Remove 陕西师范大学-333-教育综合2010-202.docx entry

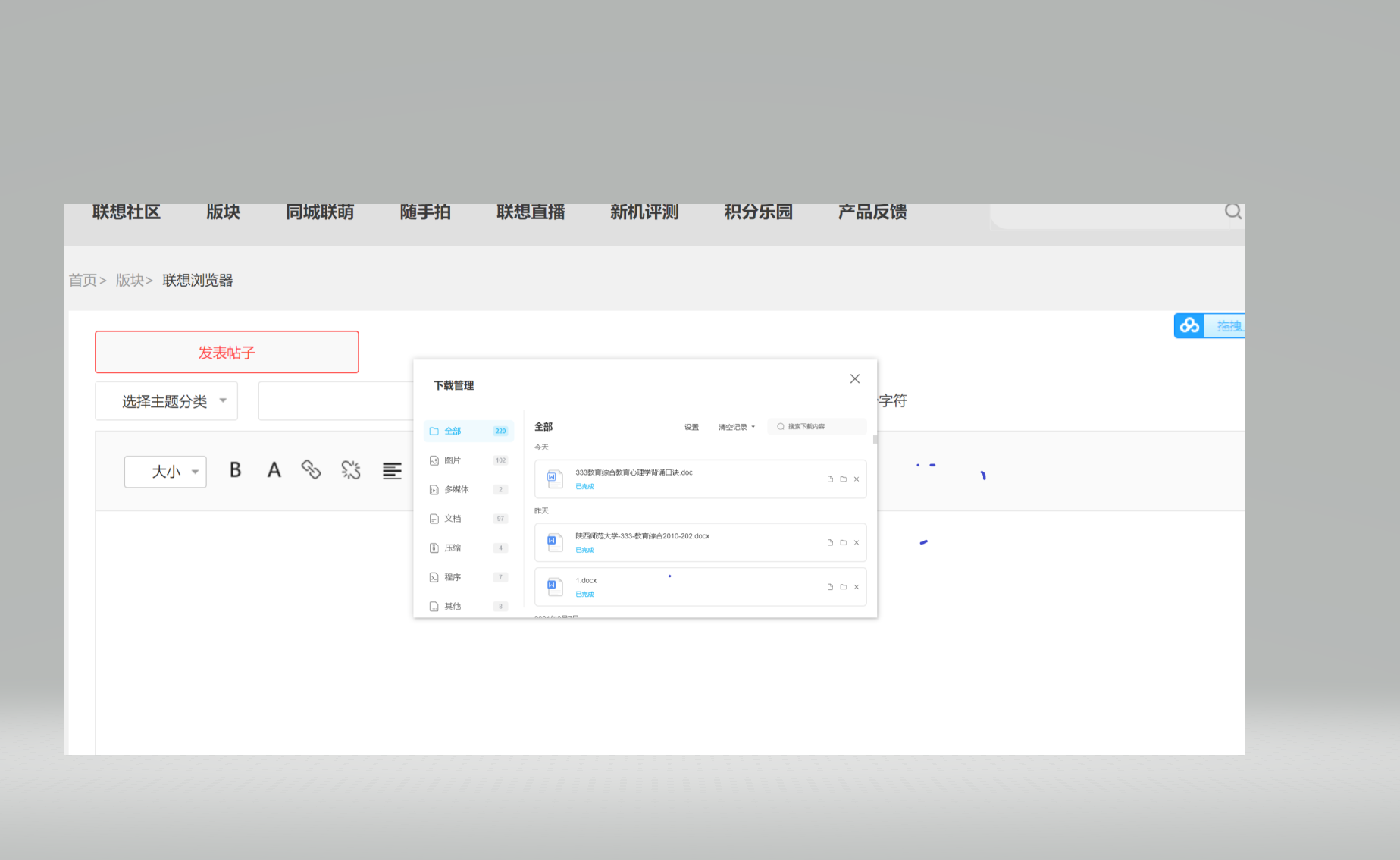pos(857,543)
